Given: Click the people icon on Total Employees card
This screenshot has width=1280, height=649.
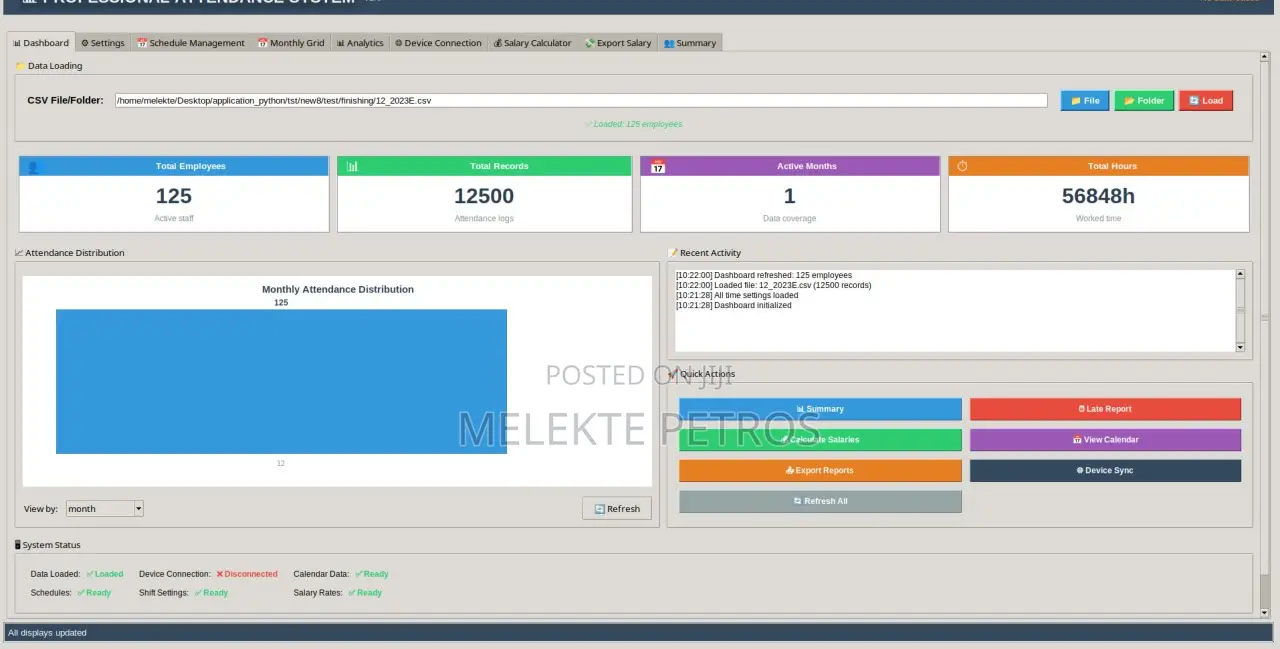Looking at the screenshot, I should [34, 166].
